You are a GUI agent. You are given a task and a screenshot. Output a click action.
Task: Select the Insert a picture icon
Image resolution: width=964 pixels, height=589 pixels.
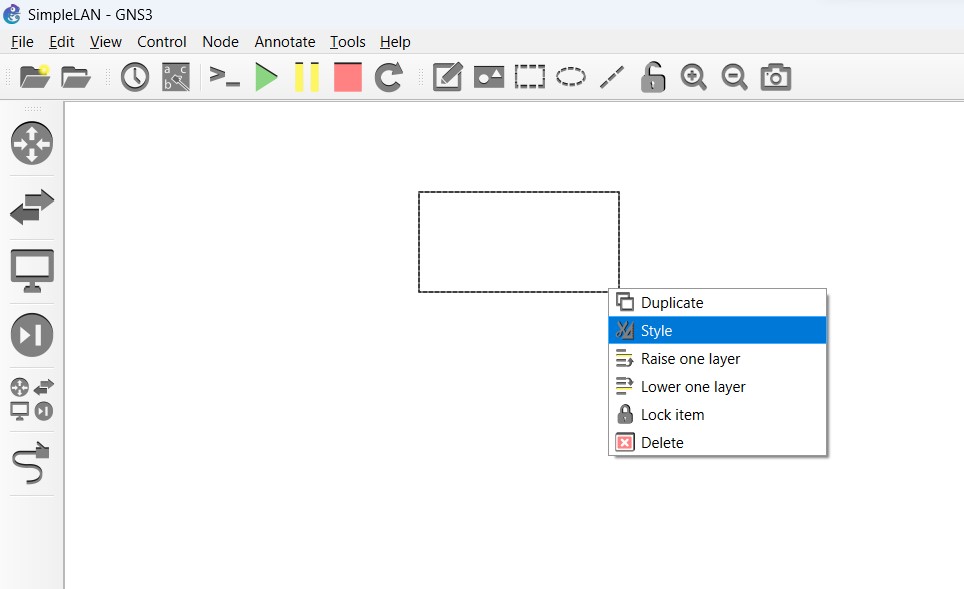[489, 77]
